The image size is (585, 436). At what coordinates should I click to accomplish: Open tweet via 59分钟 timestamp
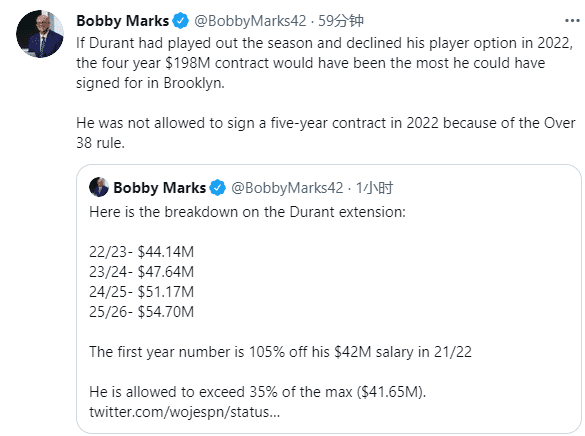tap(341, 21)
